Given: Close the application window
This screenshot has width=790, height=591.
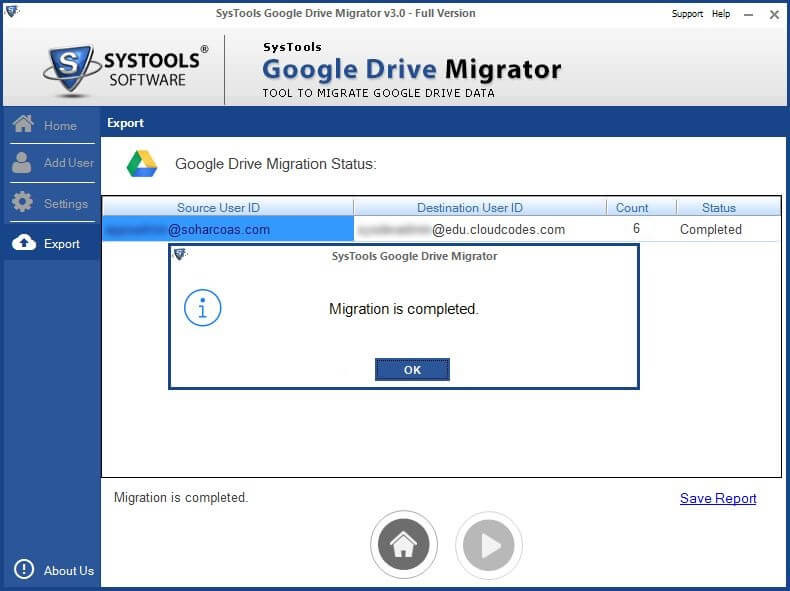Looking at the screenshot, I should [x=774, y=15].
